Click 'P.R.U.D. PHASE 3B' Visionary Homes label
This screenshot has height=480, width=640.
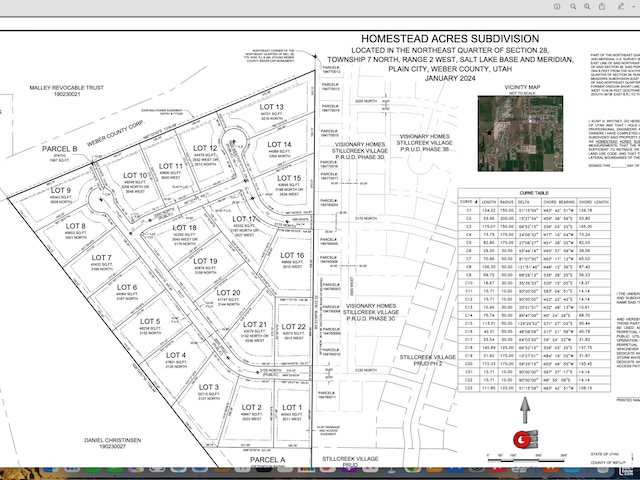[x=424, y=149]
